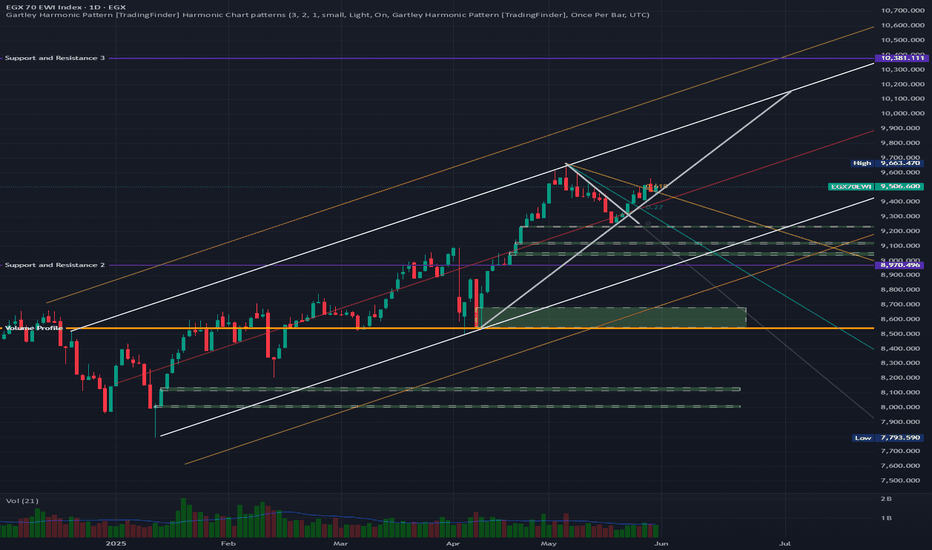932x550 pixels.
Task: Click the 10,700.000 price axis value
Action: pos(902,11)
